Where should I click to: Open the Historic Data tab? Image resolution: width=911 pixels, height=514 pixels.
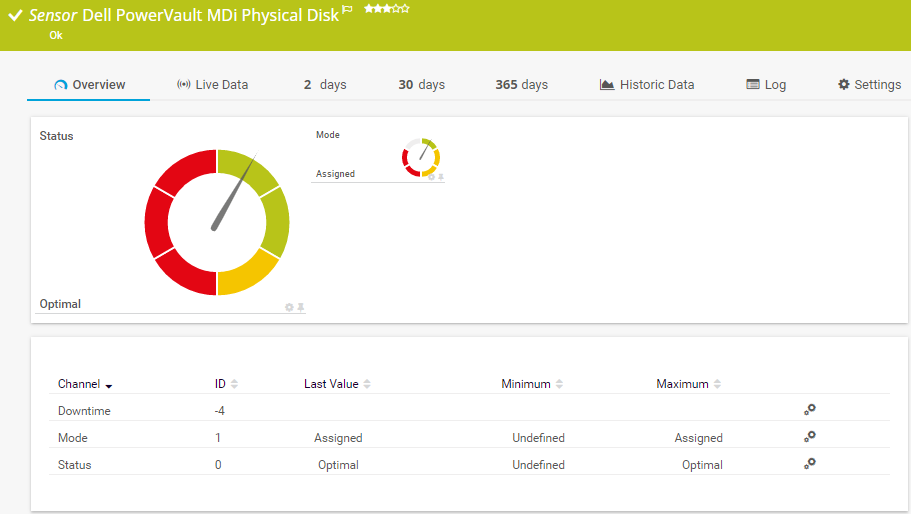click(x=647, y=85)
